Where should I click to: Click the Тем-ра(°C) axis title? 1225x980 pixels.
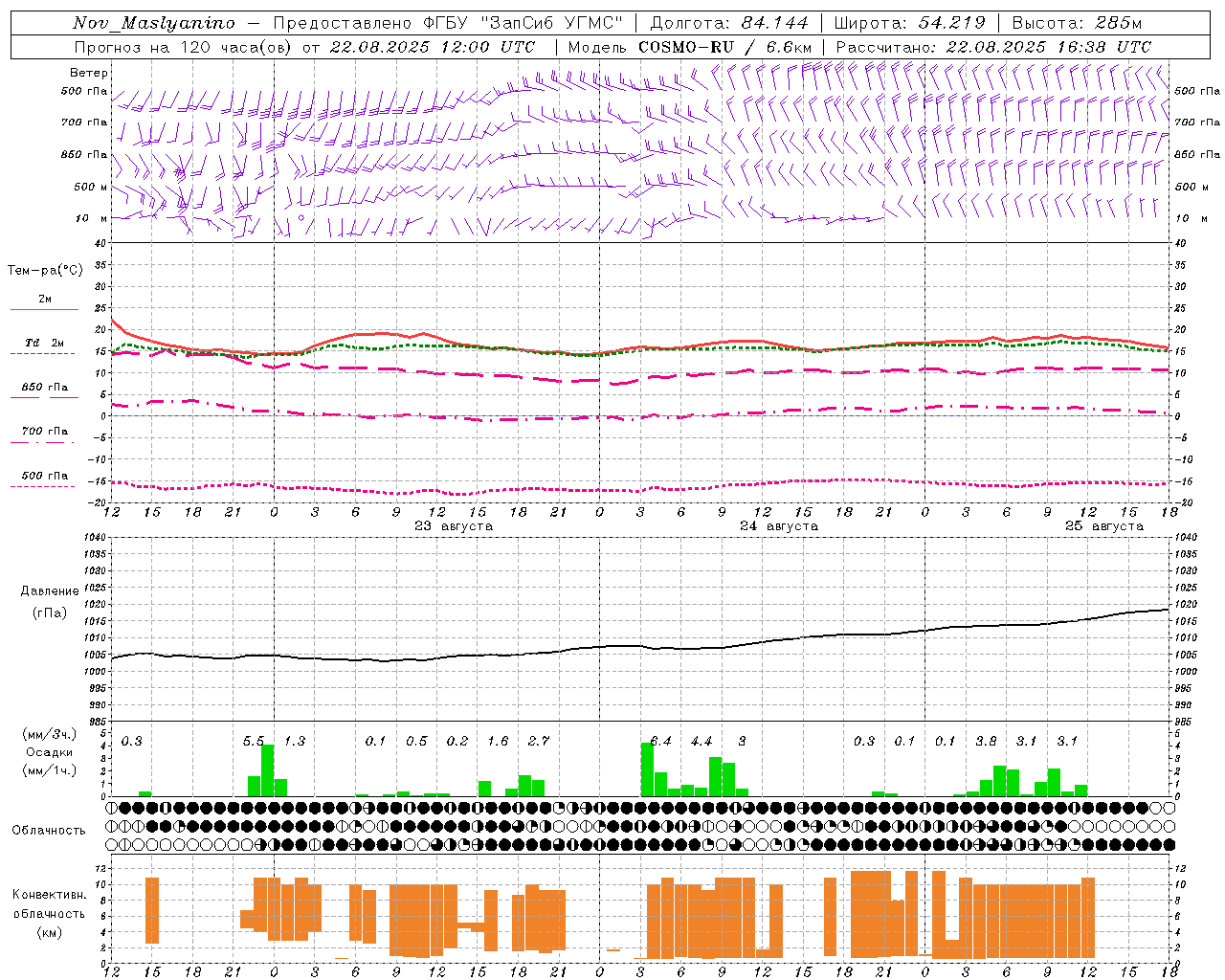45,271
